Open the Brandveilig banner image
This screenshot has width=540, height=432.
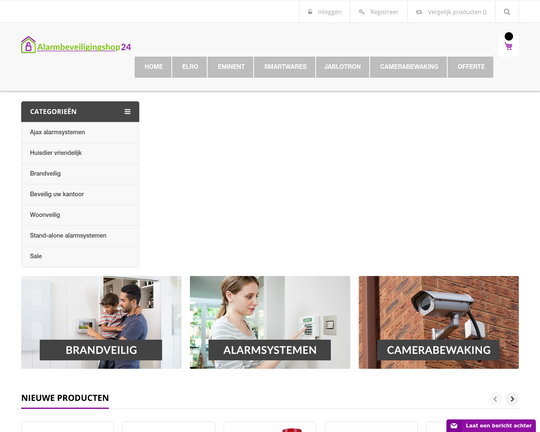click(101, 322)
